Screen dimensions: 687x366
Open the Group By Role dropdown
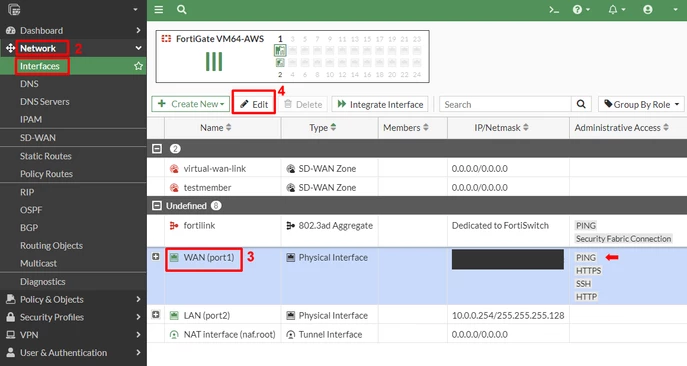pos(641,104)
